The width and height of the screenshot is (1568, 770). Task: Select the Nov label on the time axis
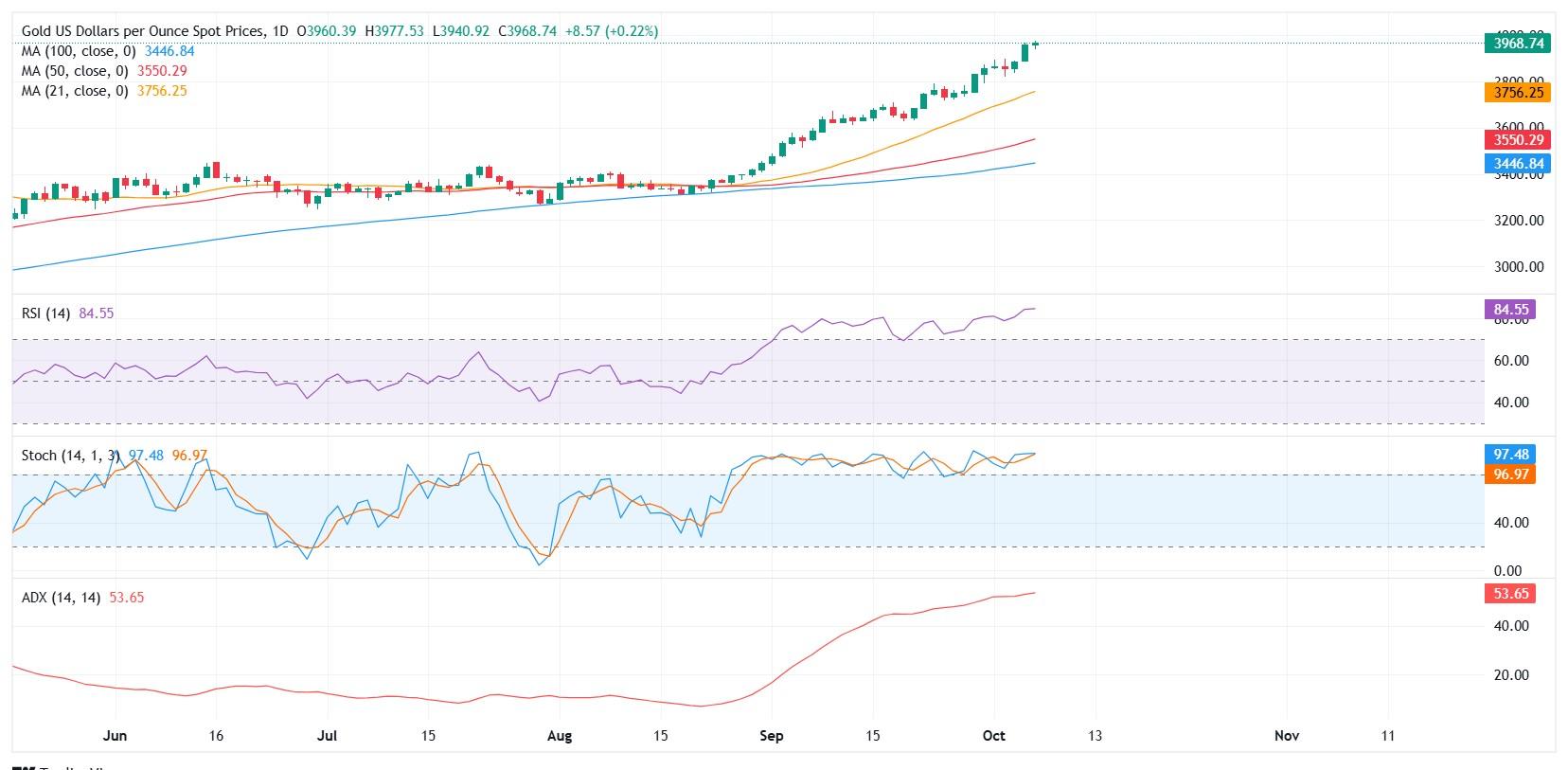(x=1286, y=736)
